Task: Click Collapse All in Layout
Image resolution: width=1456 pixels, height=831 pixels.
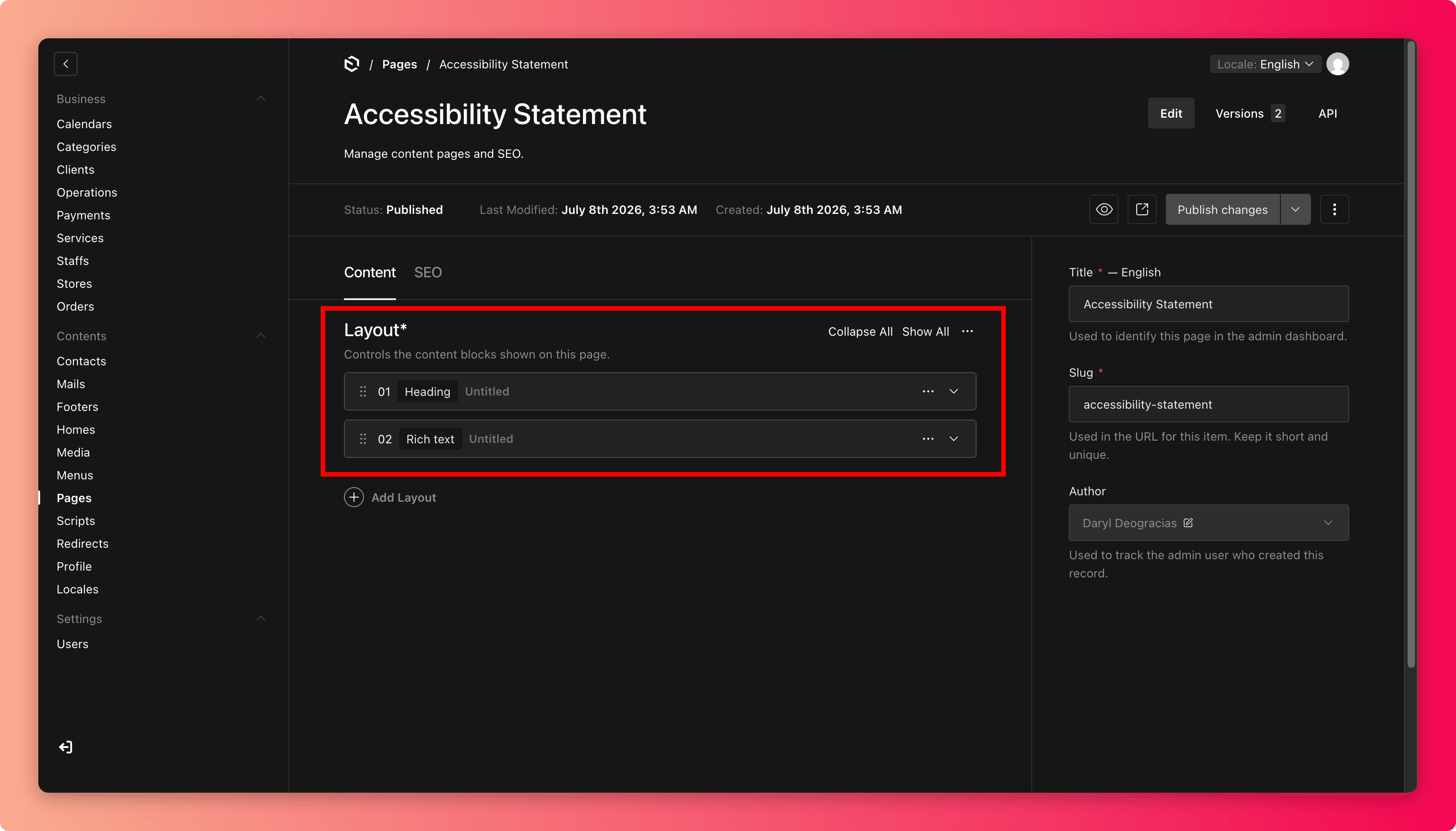Action: [x=860, y=332]
